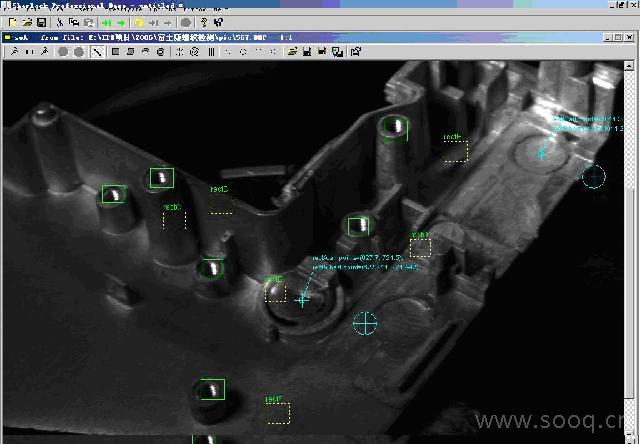
Task: Click the Copy icon in top toolbar
Action: (x=74, y=22)
